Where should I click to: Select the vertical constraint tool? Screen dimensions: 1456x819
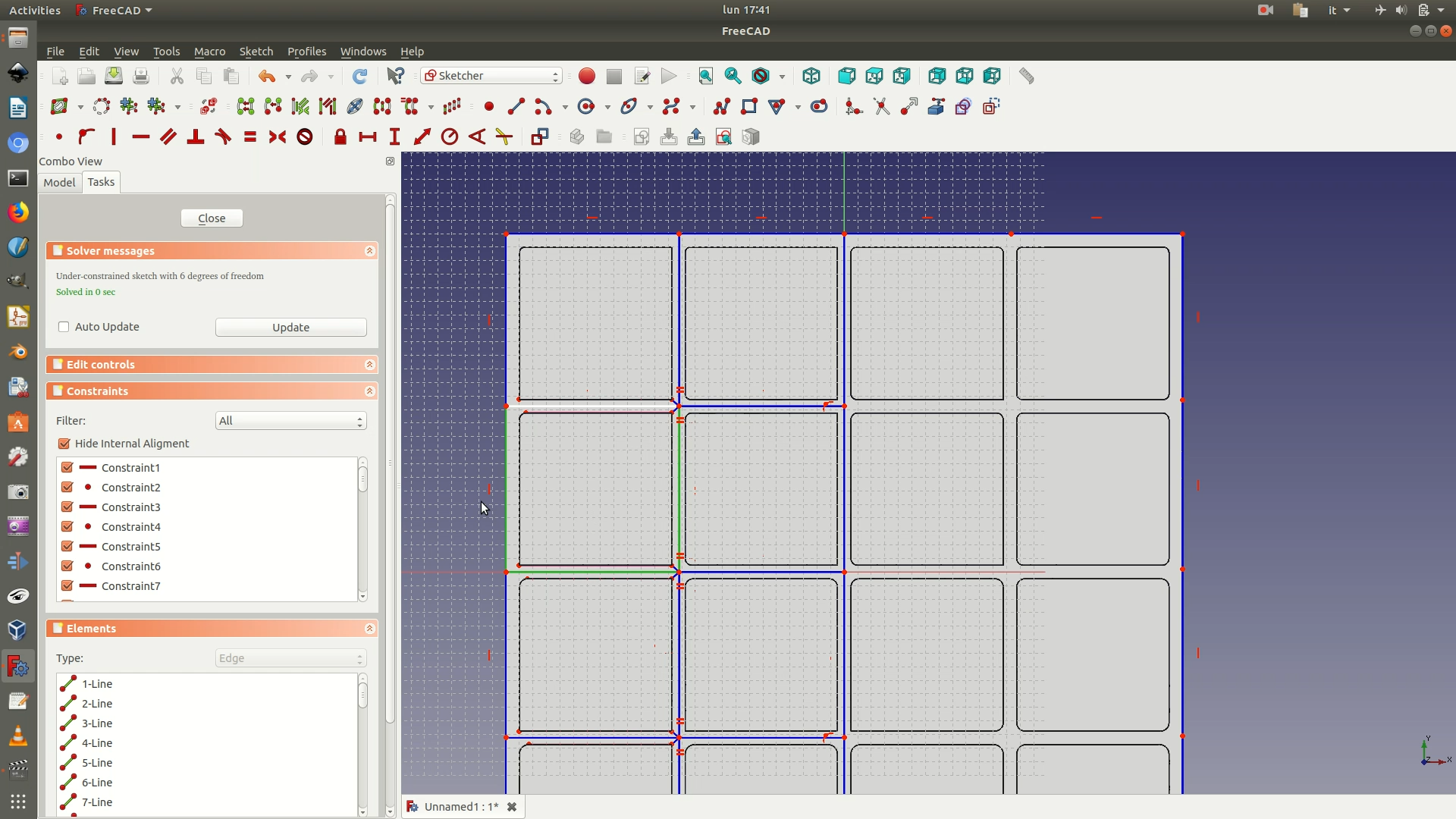114,136
